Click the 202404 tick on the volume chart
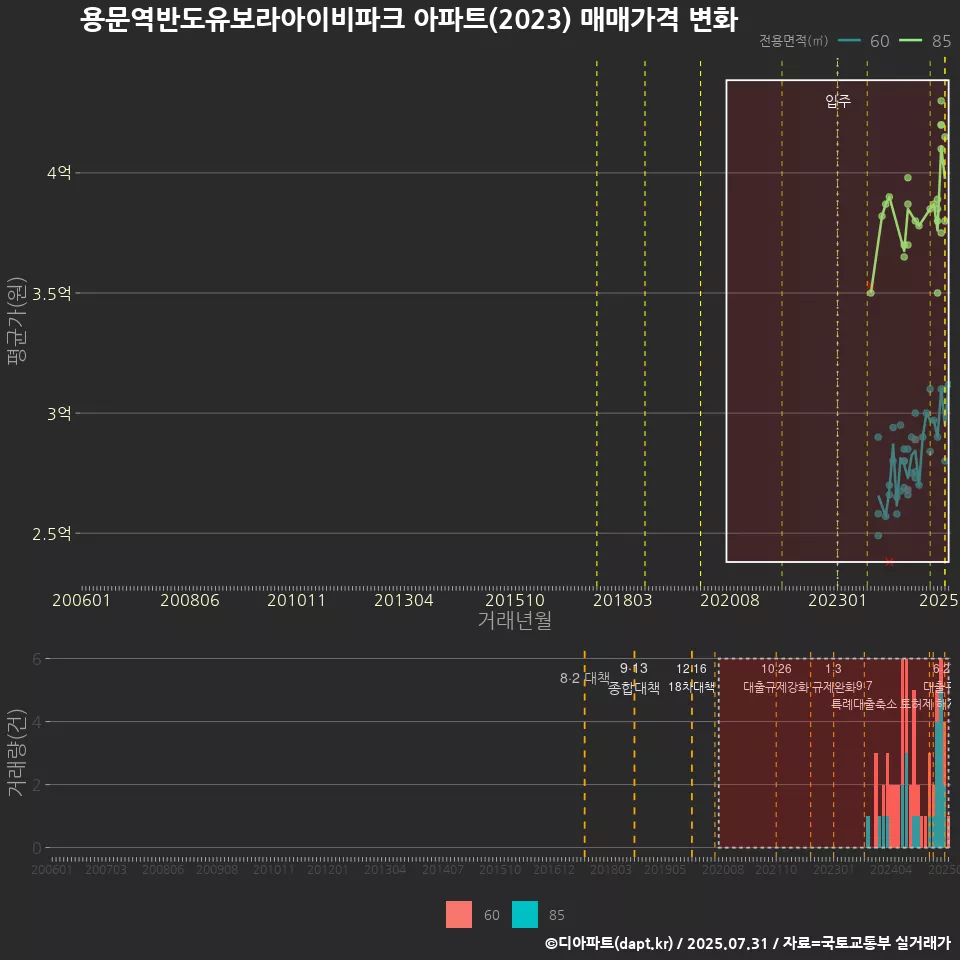960x960 pixels. point(891,869)
